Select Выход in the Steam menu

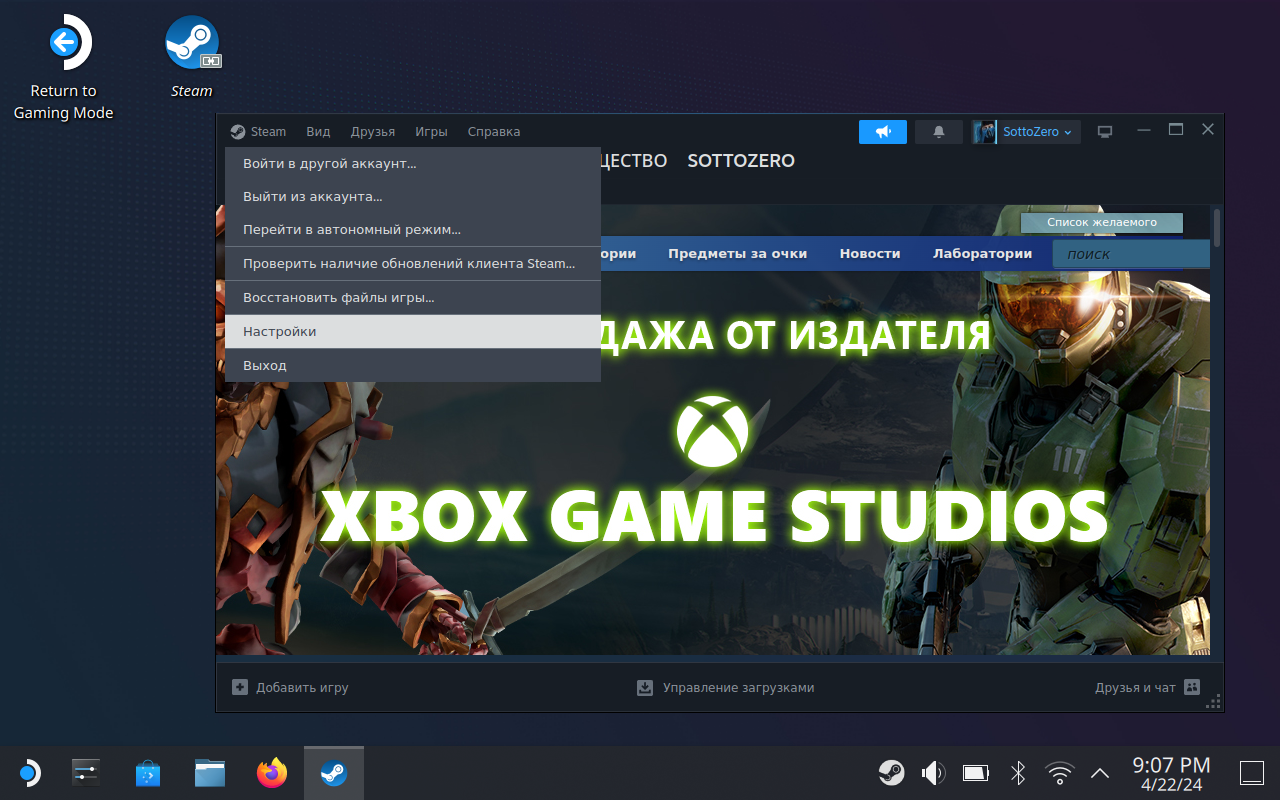point(413,366)
